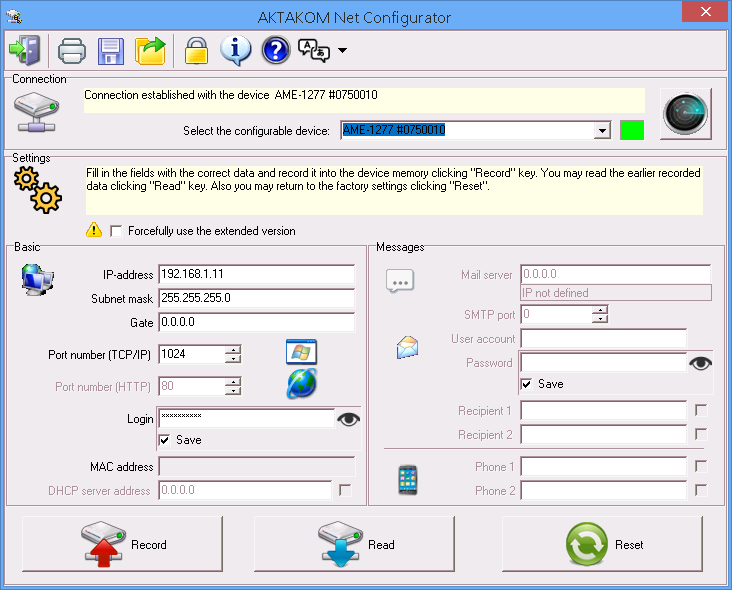Click the language translation icon

point(314,50)
